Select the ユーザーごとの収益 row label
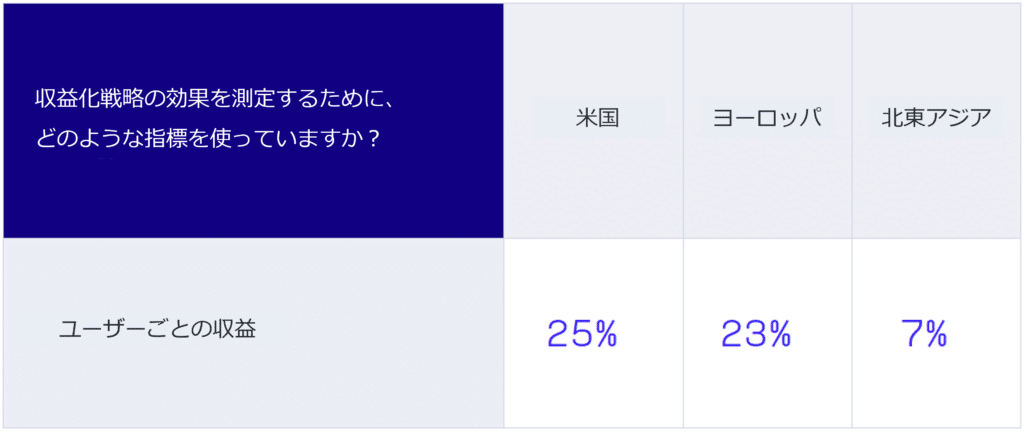 click(157, 330)
